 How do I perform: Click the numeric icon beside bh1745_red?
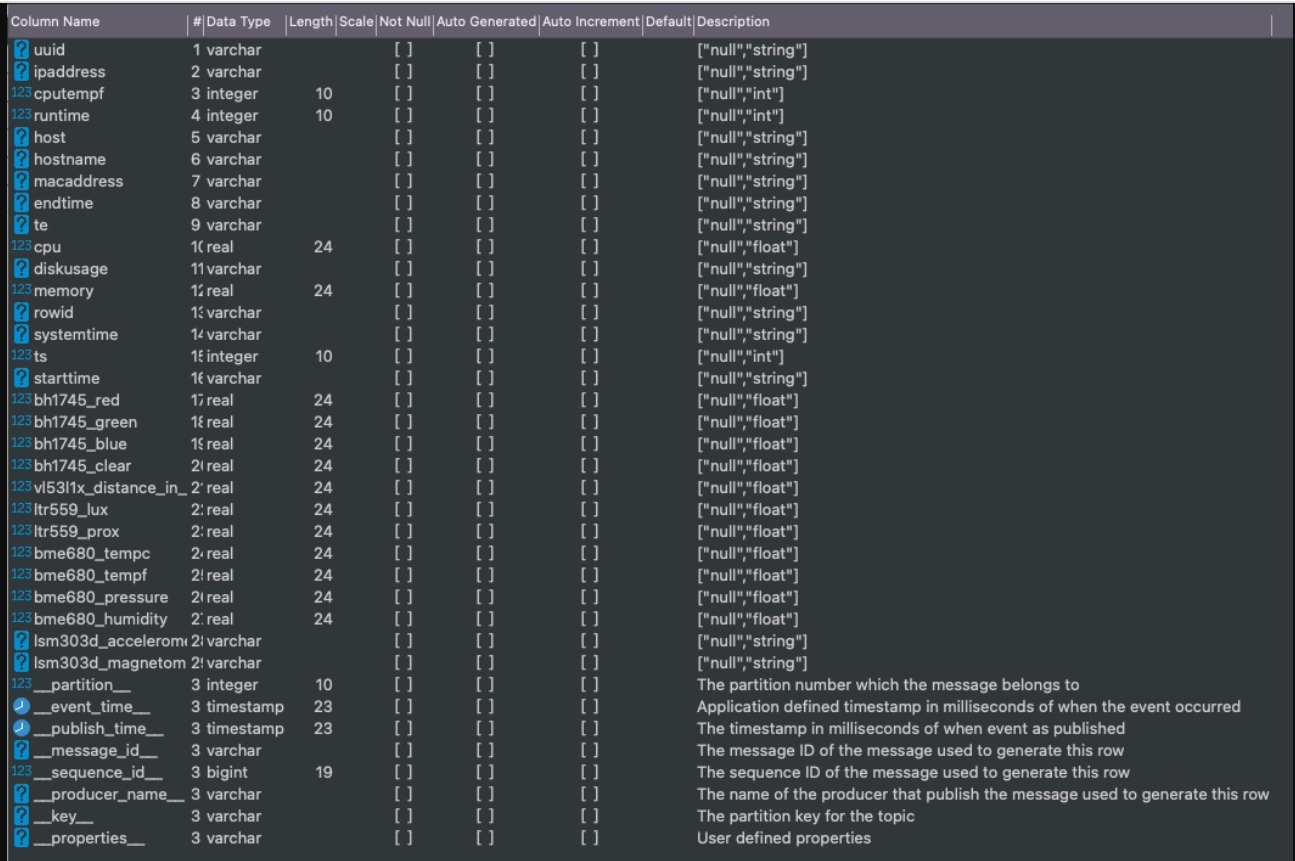[21, 400]
